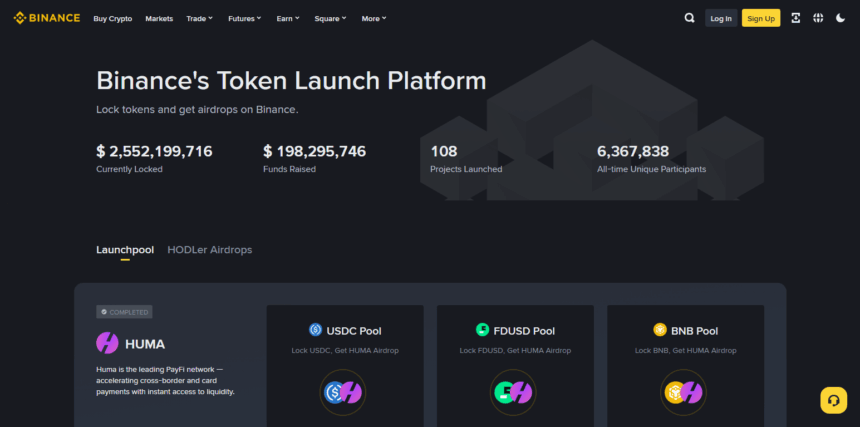Click the 'Lock tokens and get airdrops' subtitle

197,109
